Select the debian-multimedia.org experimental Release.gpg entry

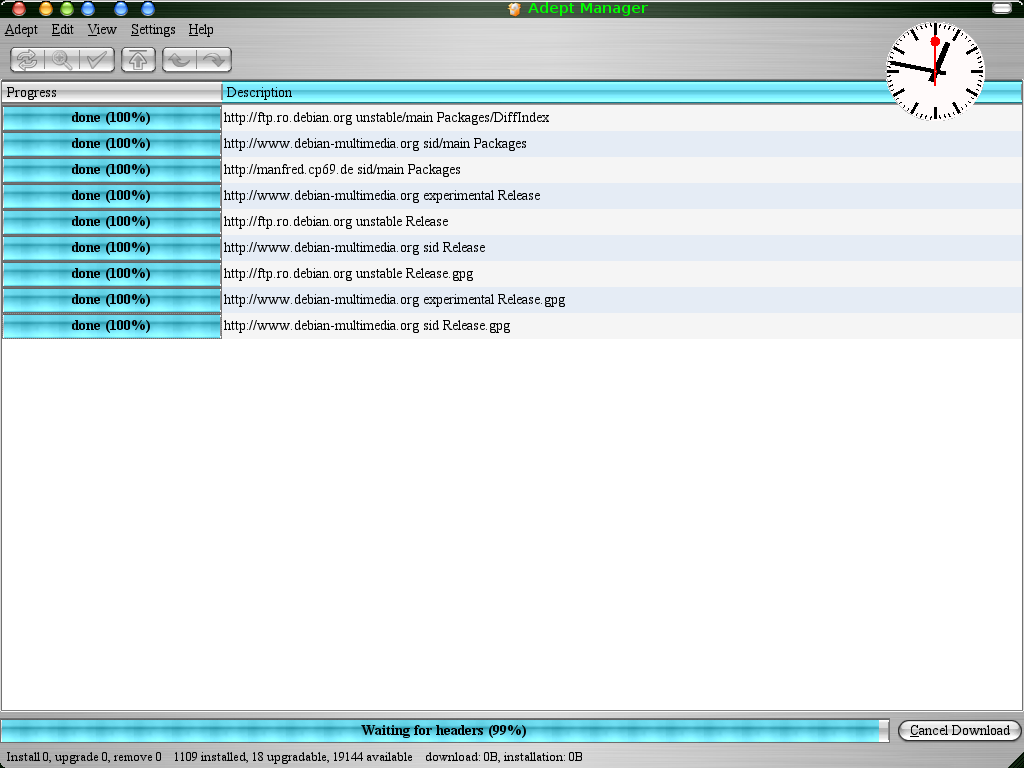pos(394,300)
